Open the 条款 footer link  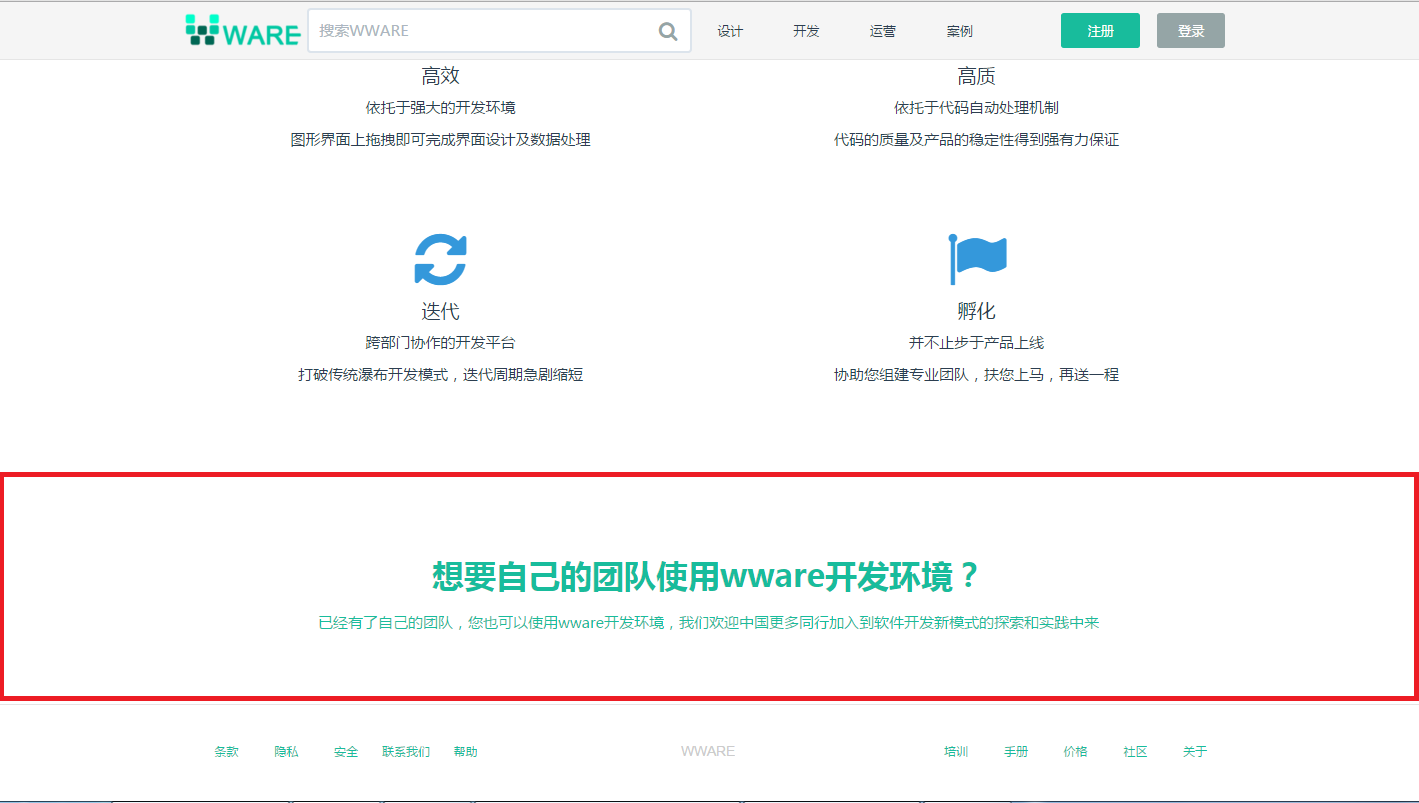click(x=226, y=752)
